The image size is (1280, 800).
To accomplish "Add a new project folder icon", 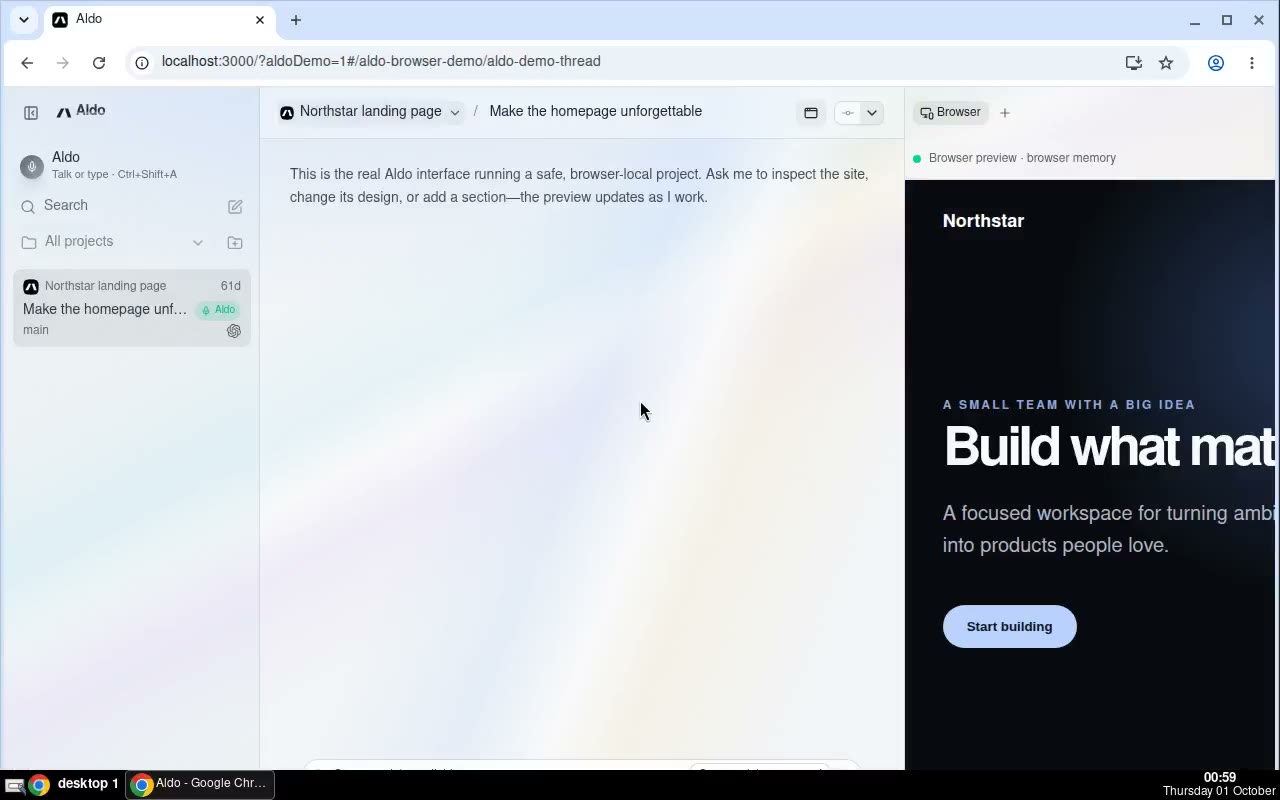I will (x=235, y=242).
